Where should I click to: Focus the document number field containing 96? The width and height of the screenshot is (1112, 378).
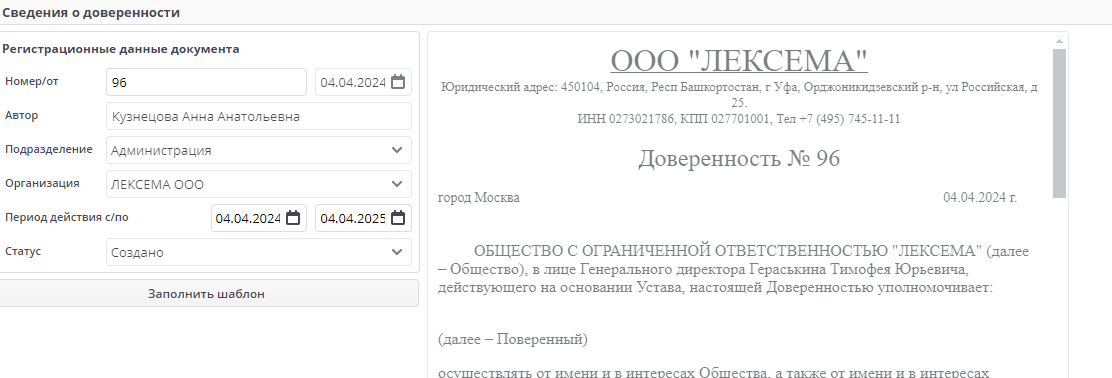coord(206,82)
